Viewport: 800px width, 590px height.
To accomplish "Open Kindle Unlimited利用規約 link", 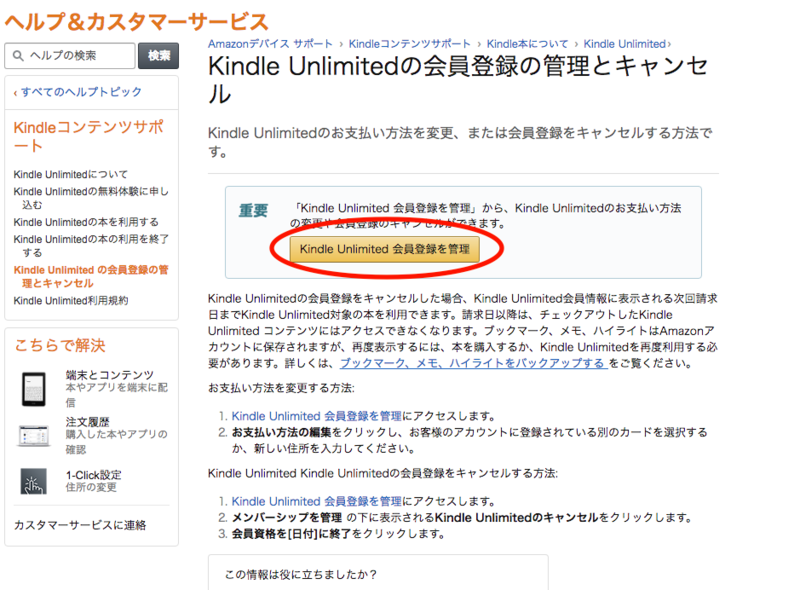I will click(x=70, y=301).
